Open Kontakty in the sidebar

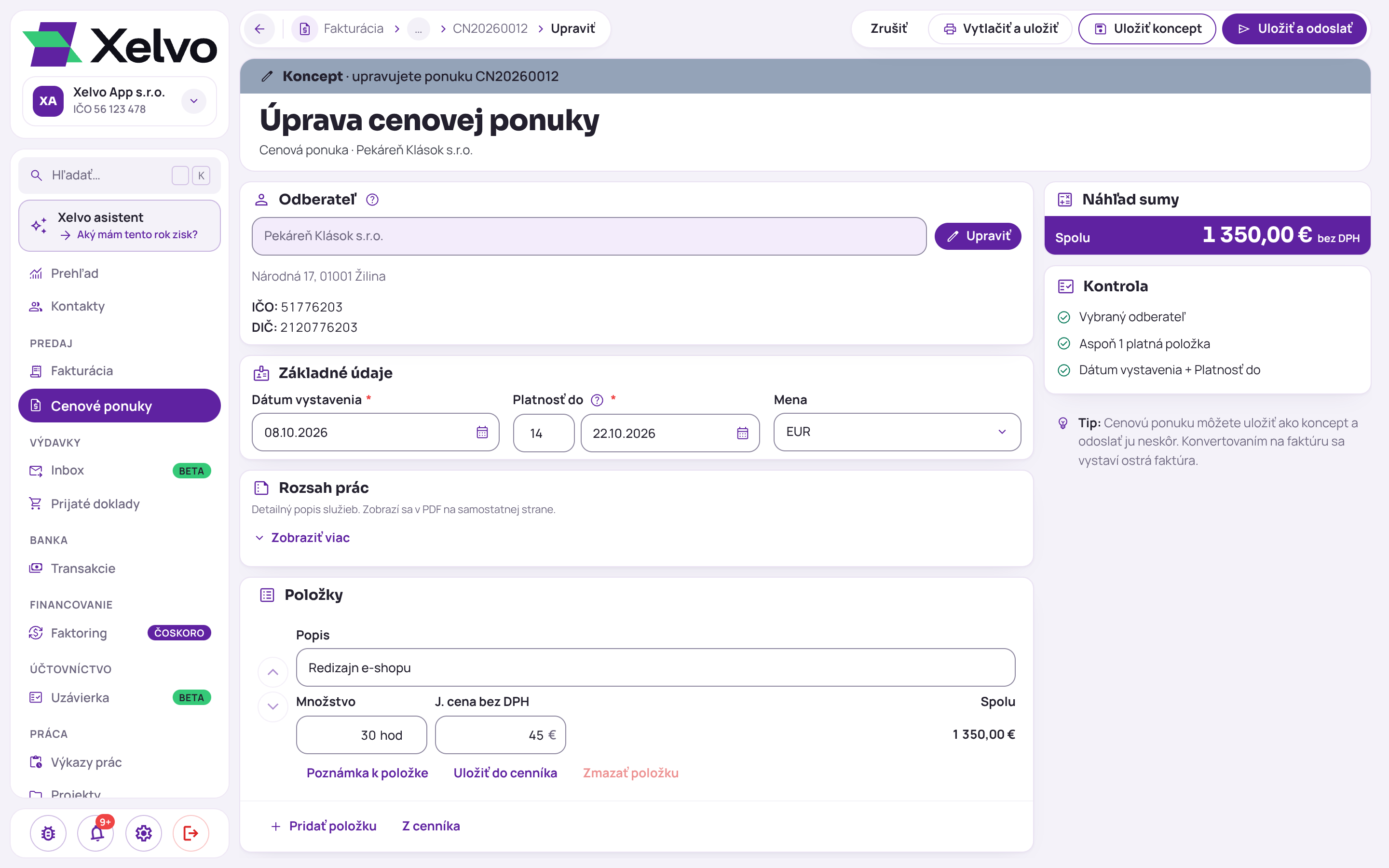[x=120, y=306]
